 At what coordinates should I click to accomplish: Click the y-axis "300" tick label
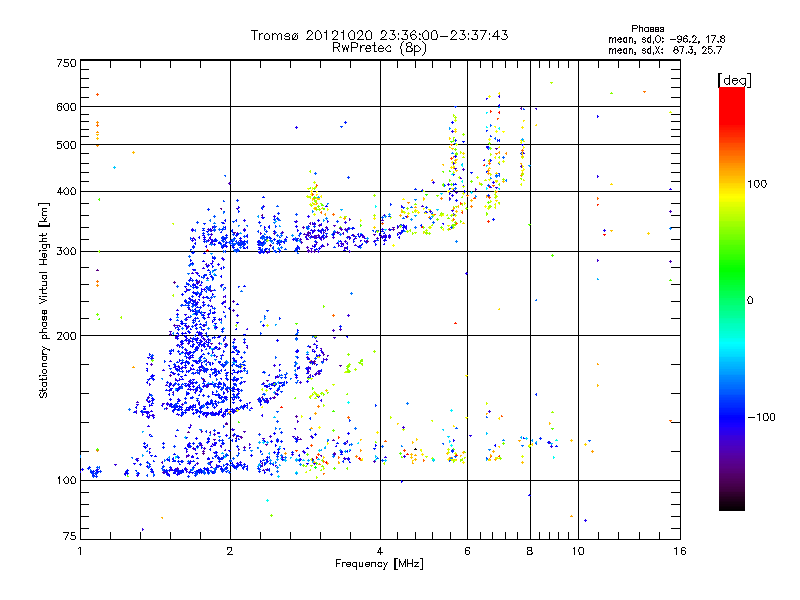point(66,252)
